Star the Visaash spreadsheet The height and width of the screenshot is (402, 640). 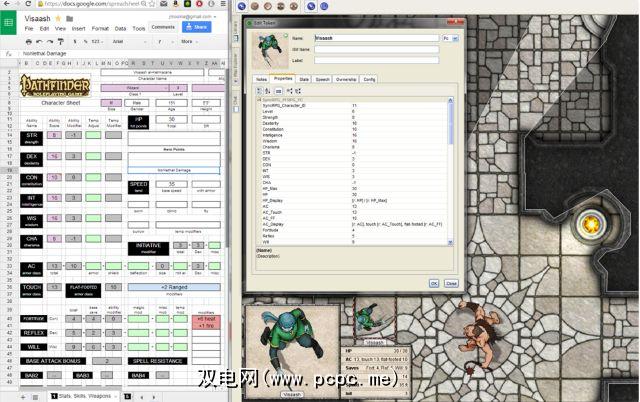(x=58, y=18)
